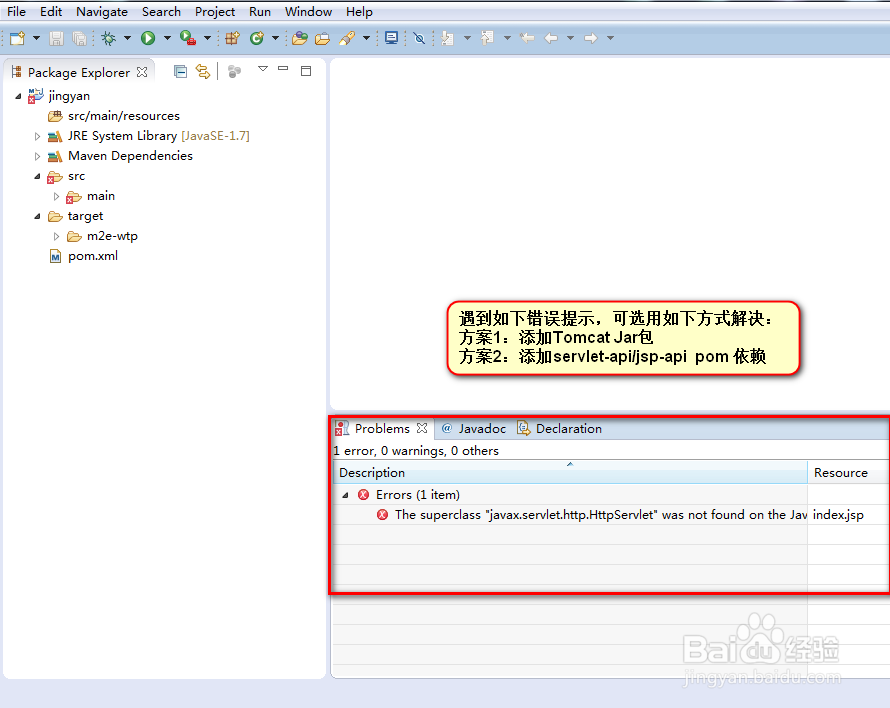890x708 pixels.
Task: Open the Search flashlight dropdown arrow
Action: (366, 38)
